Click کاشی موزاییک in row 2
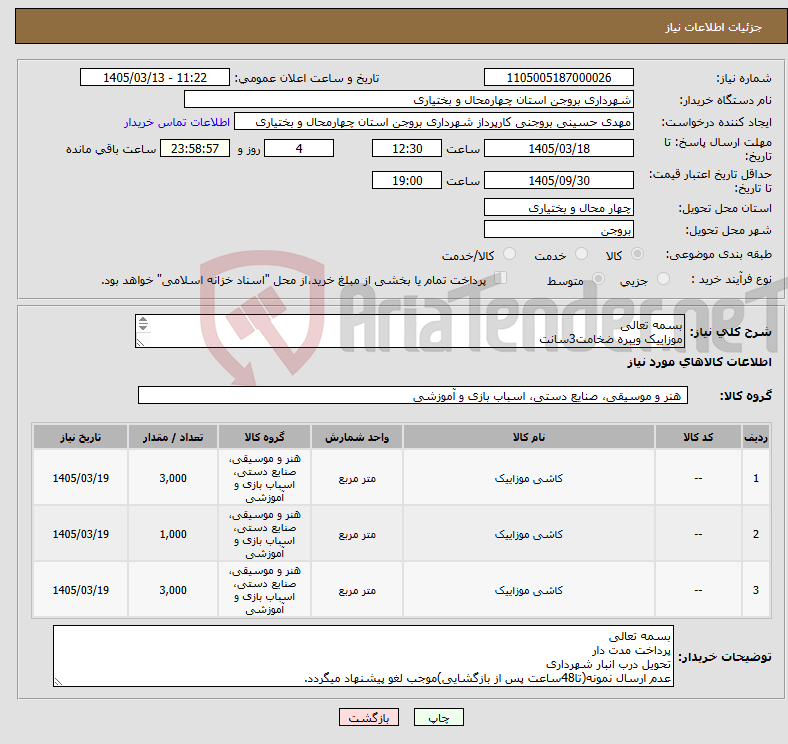This screenshot has width=788, height=744. click(x=529, y=534)
